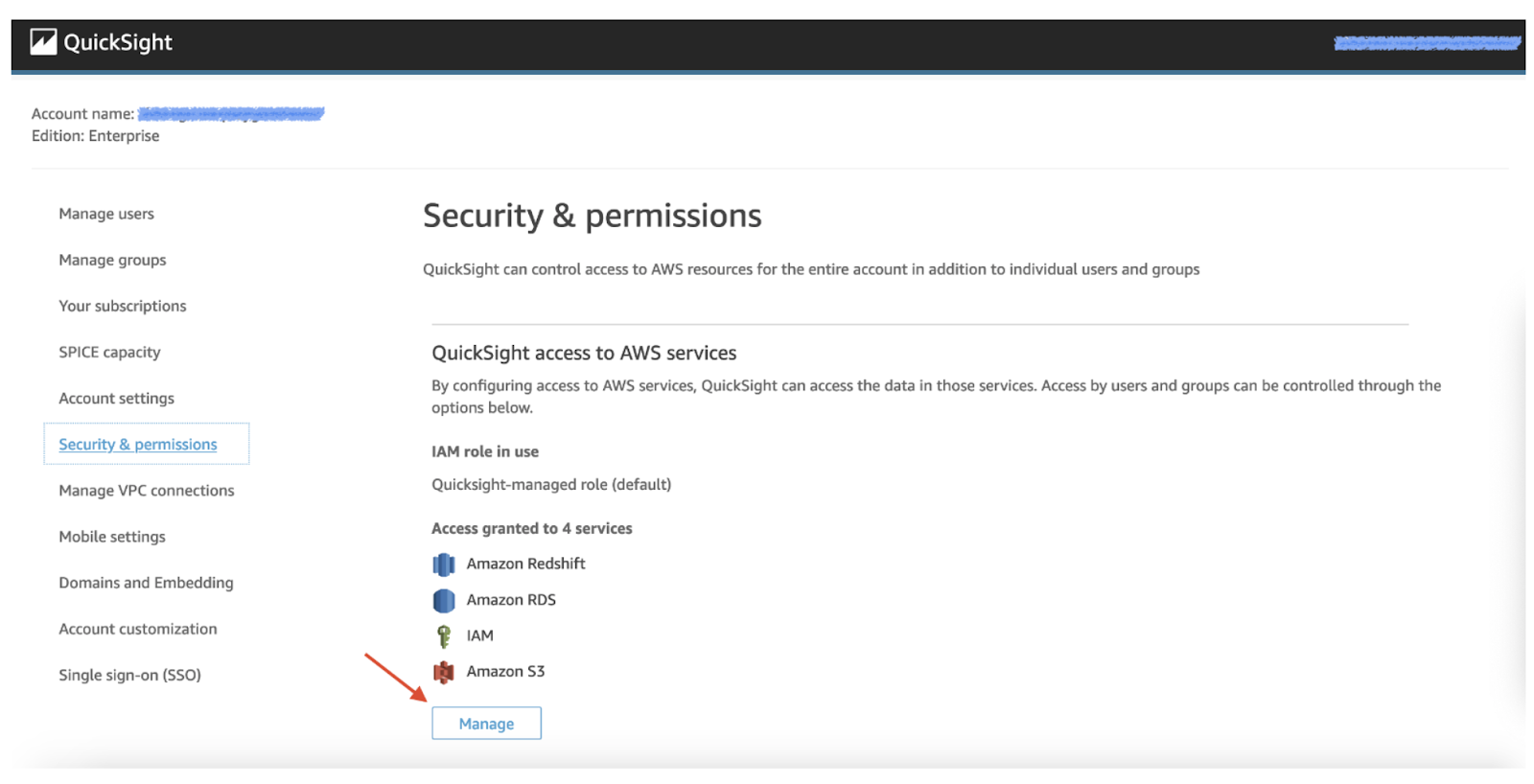Open Manage users in sidebar

click(106, 214)
